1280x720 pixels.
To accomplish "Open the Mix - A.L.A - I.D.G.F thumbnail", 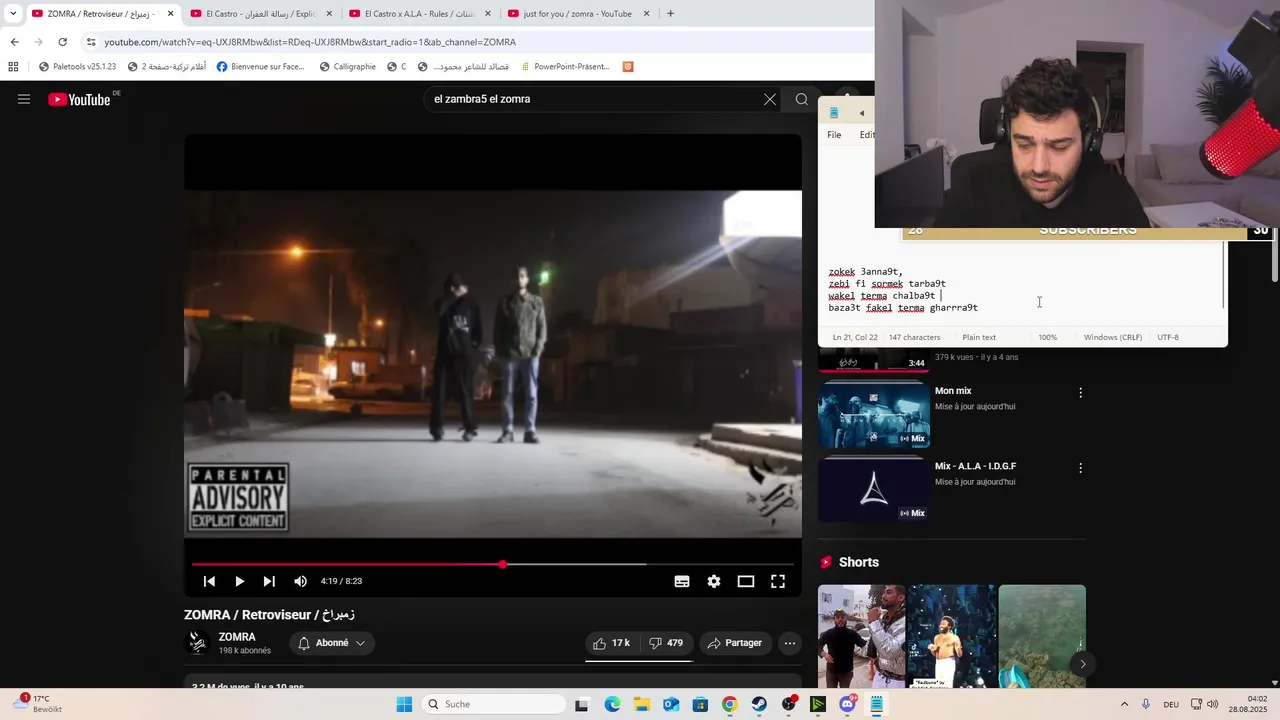I will tap(874, 489).
